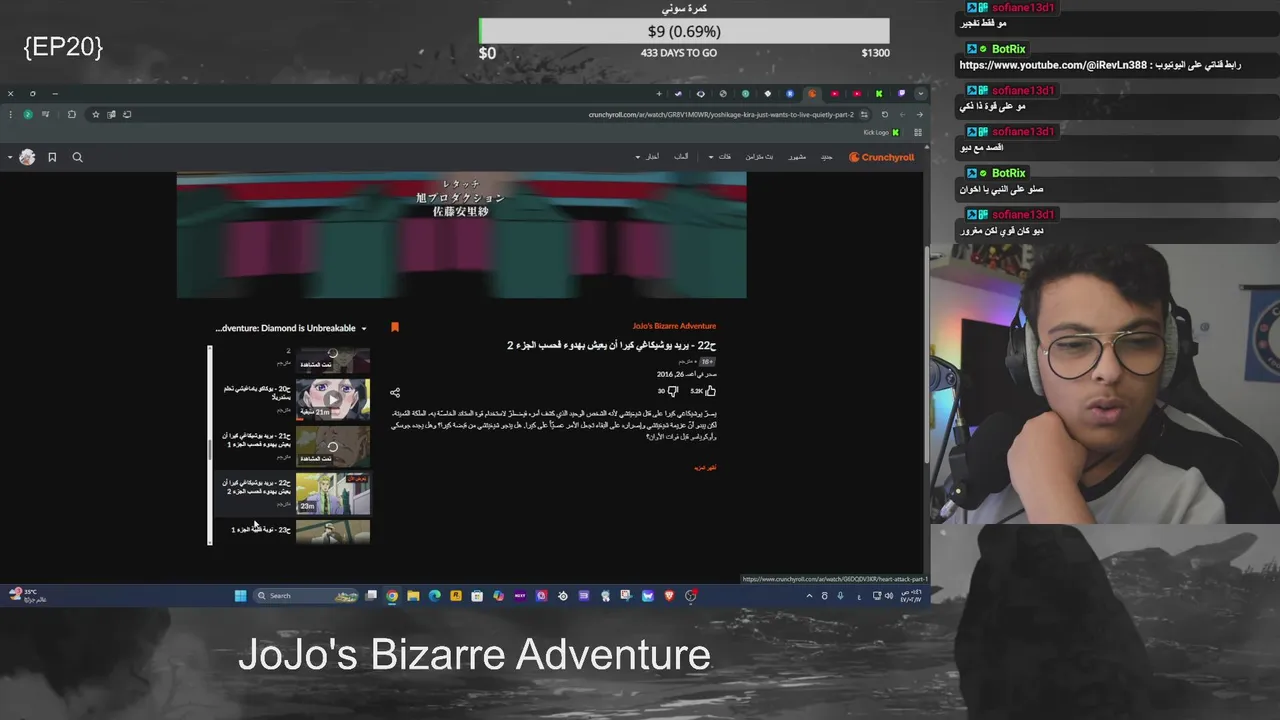The height and width of the screenshot is (720, 1280).
Task: Open the tab search dropdown arrow in the tab strip
Action: 920,94
